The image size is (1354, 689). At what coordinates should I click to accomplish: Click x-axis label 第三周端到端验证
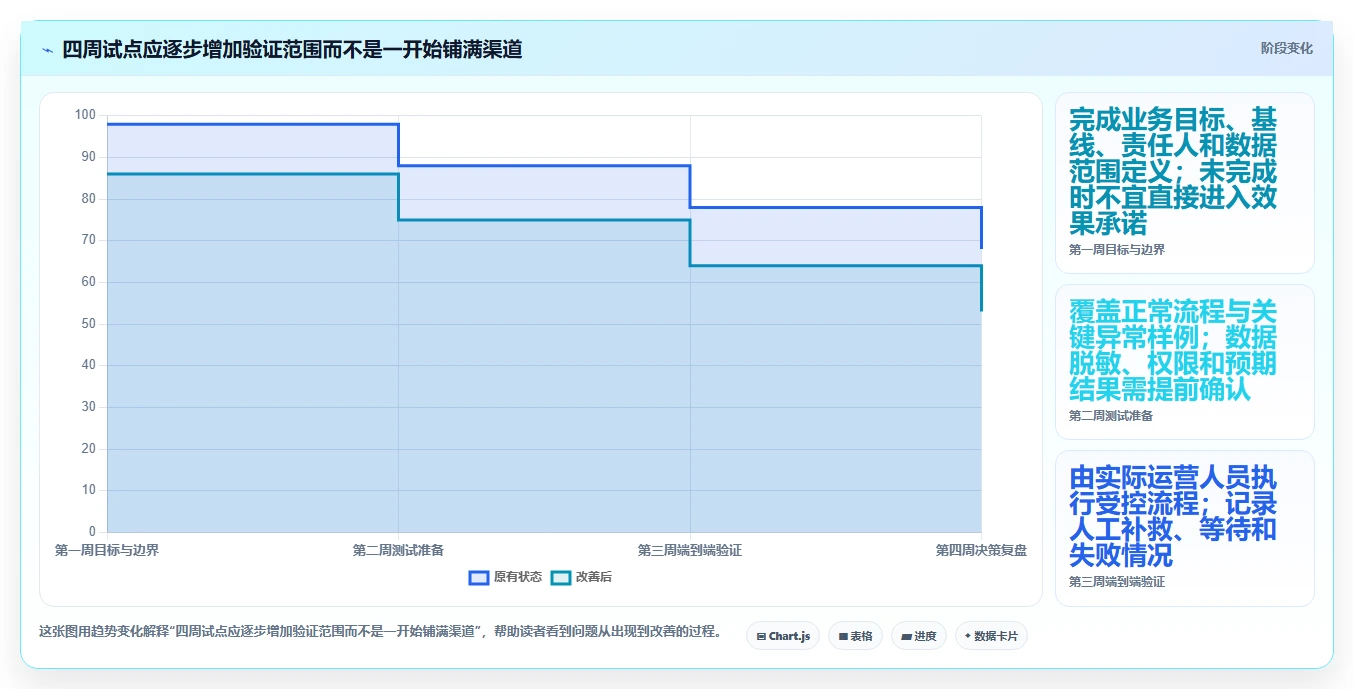point(690,550)
